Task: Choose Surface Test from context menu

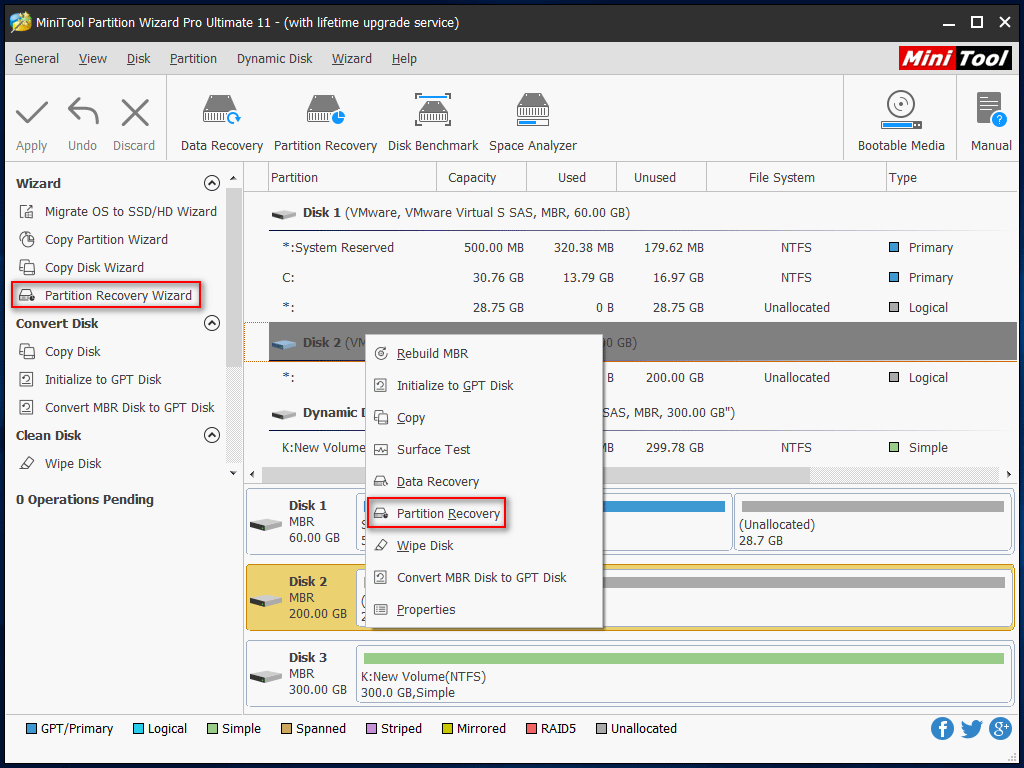Action: [483, 449]
